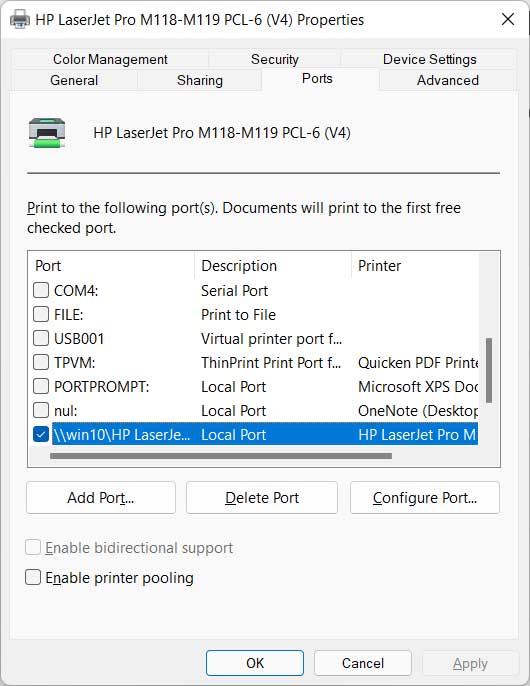Select the 'Serial Port' description

[x=234, y=290]
